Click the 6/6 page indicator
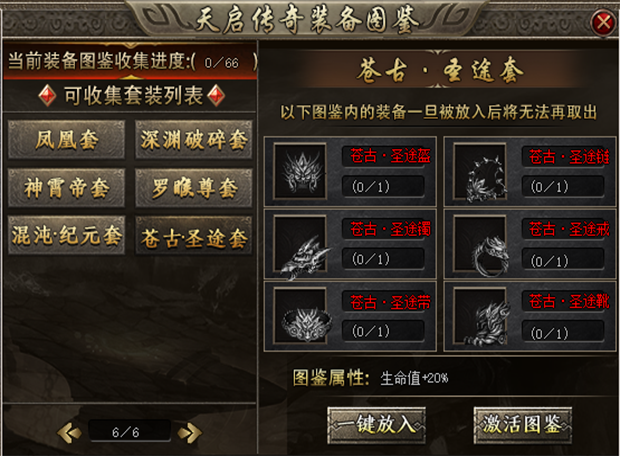620x456 pixels. [126, 432]
